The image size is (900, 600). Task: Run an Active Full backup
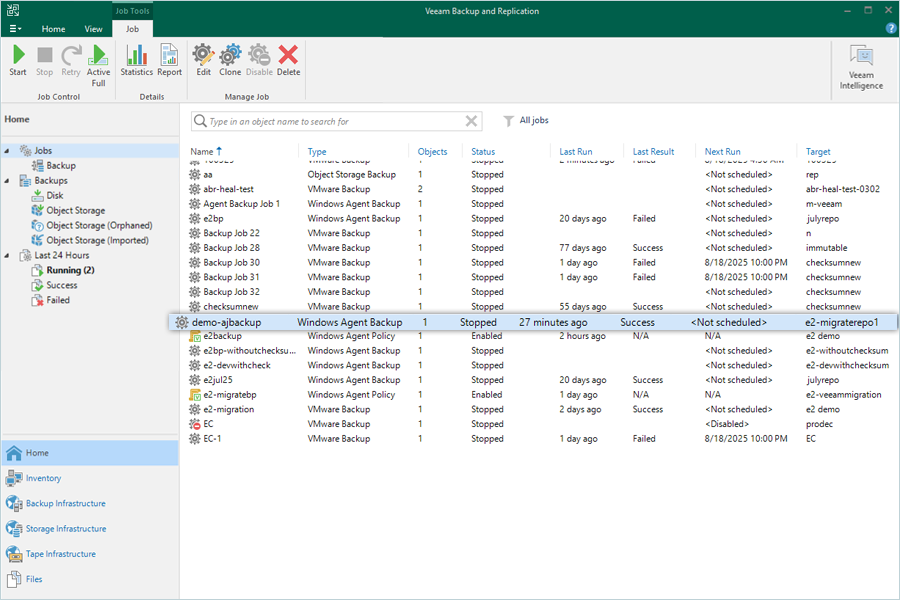pyautogui.click(x=98, y=65)
